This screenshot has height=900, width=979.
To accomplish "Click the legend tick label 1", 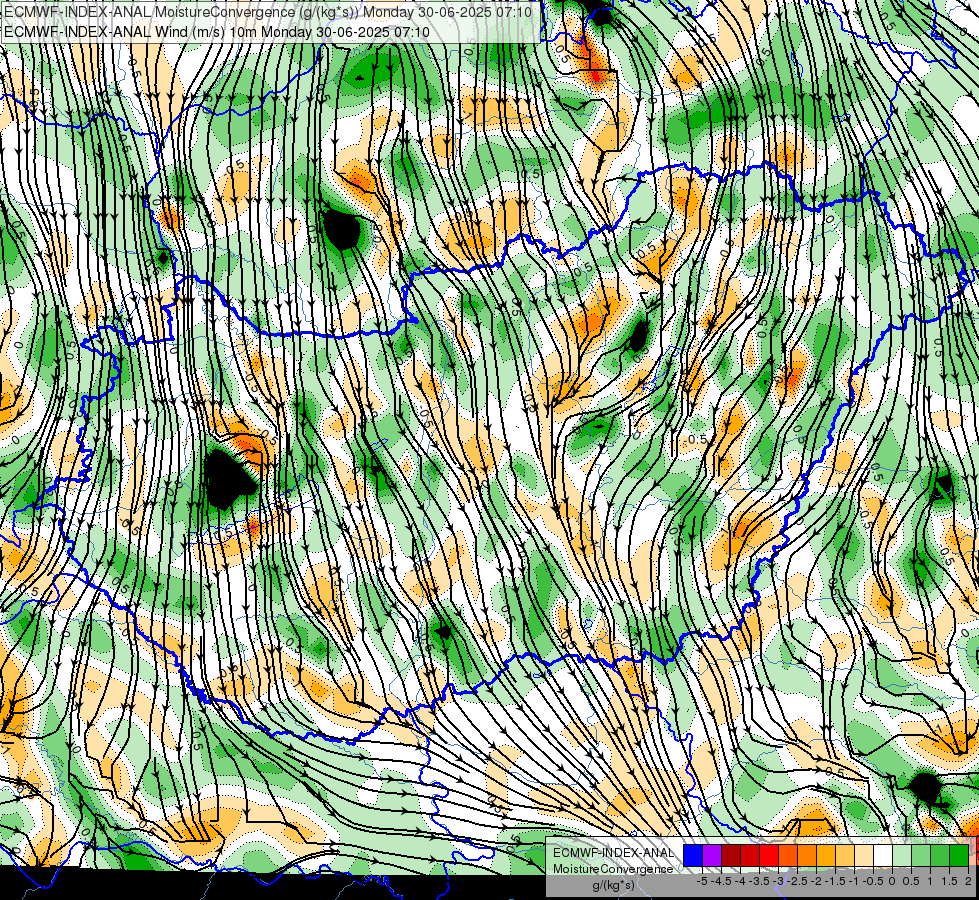I will (930, 881).
